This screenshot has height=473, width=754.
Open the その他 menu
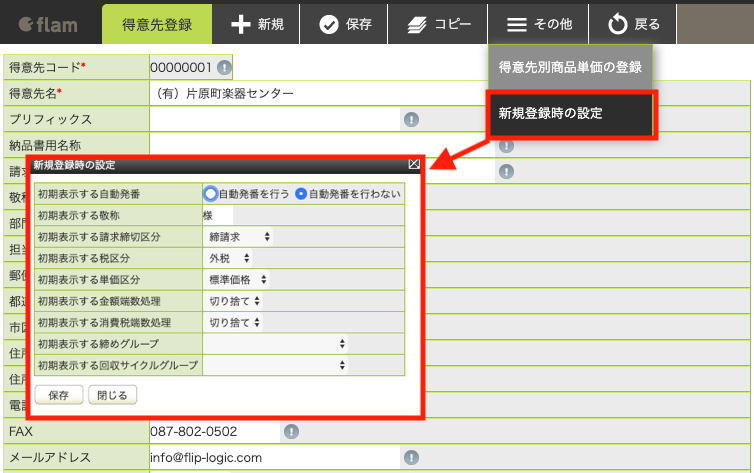(538, 24)
